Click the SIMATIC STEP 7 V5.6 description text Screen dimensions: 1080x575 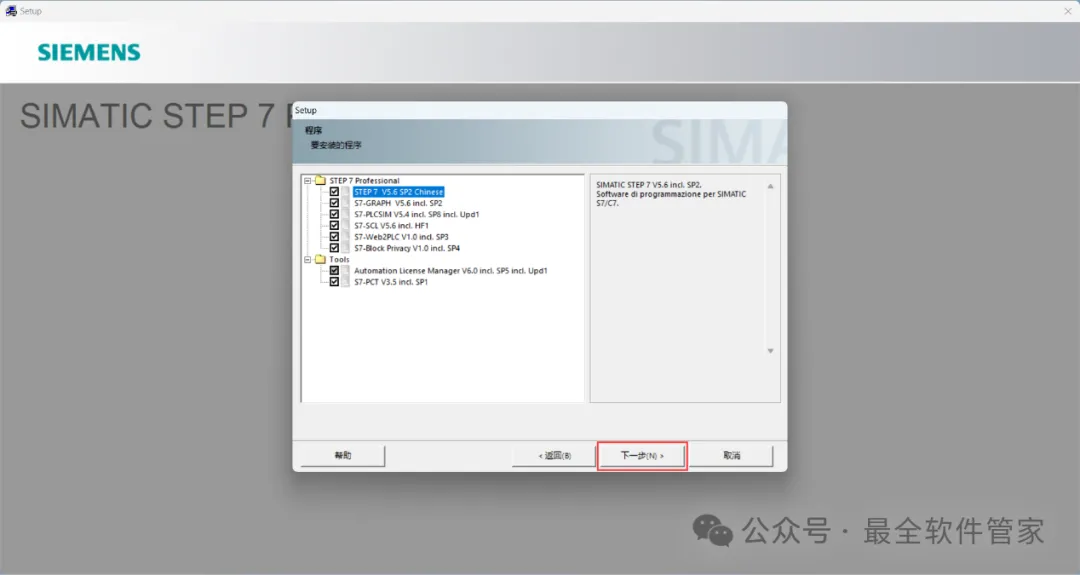pos(671,194)
